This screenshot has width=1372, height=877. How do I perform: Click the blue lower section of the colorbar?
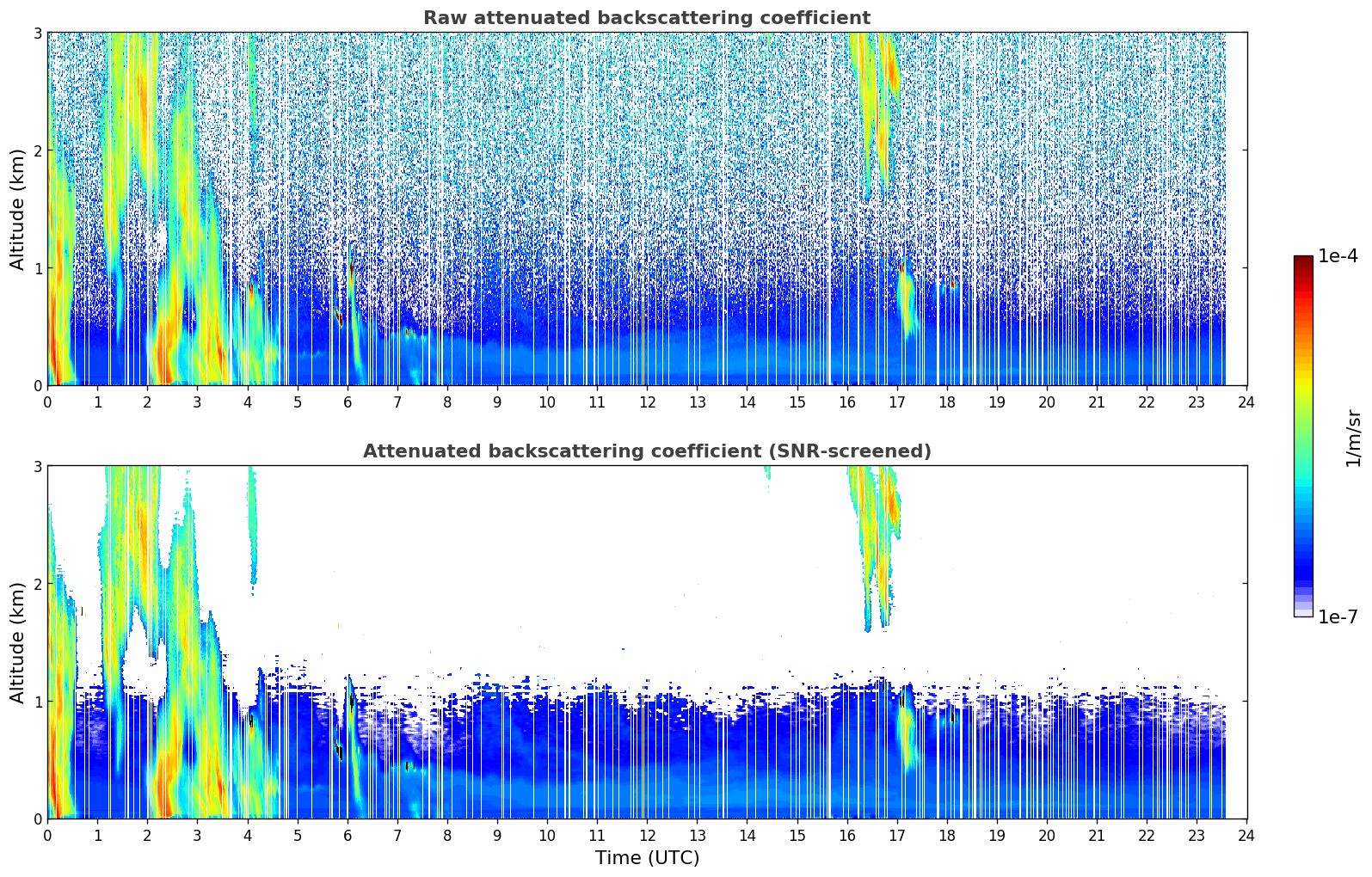click(x=1302, y=550)
